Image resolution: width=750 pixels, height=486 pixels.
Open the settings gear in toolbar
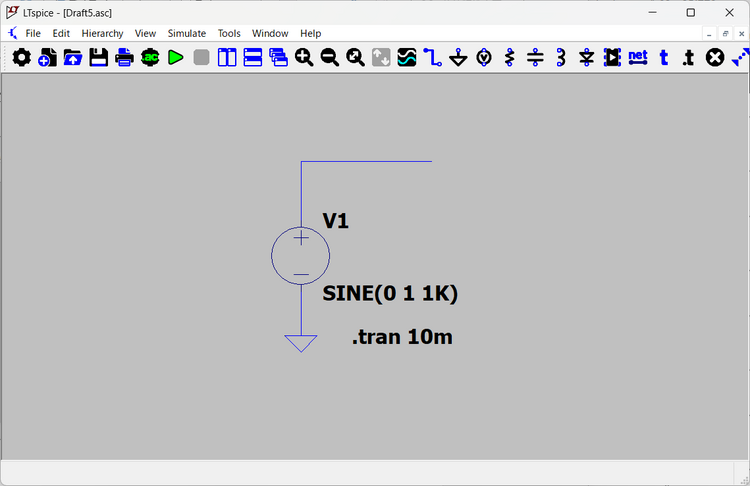point(21,58)
